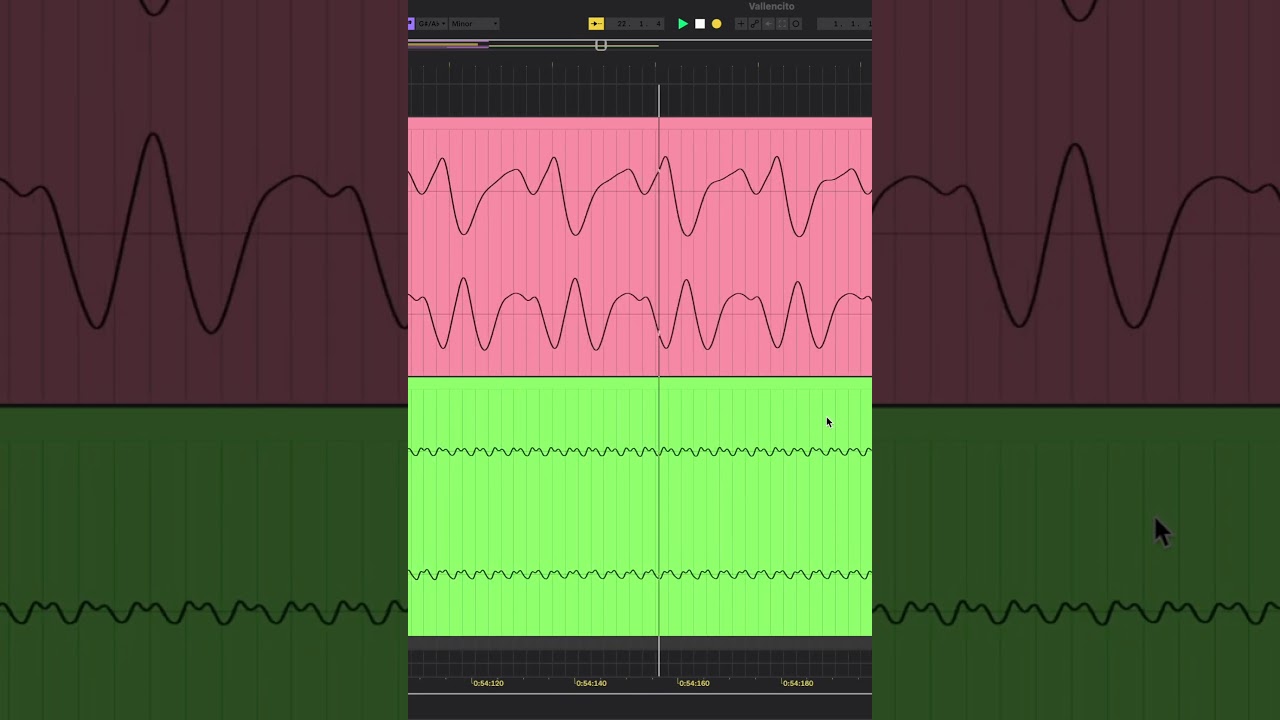Toggle the purple scale mode button
The width and height of the screenshot is (1280, 720).
[x=411, y=24]
